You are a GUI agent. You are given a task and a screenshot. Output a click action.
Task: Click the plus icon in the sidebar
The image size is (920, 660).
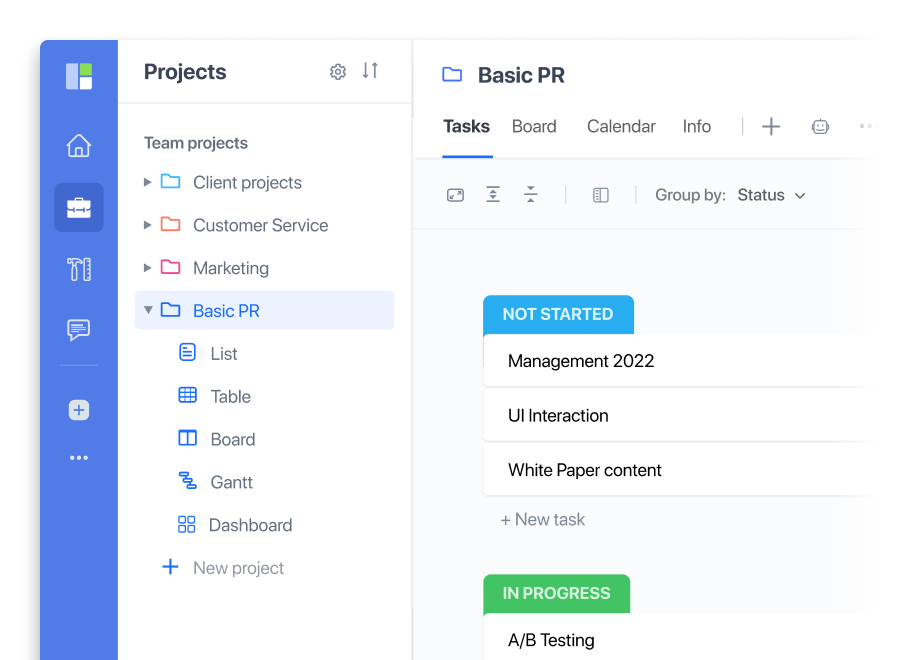point(78,410)
